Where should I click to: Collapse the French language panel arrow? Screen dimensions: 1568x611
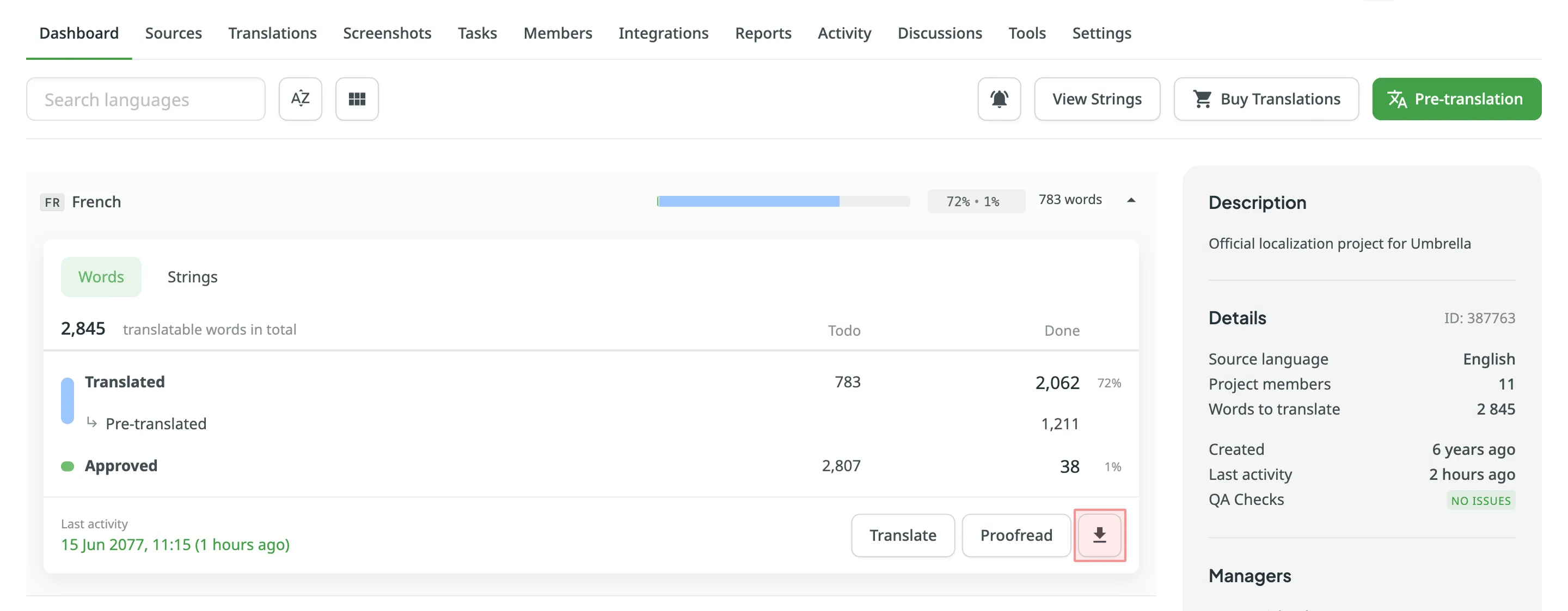1130,200
